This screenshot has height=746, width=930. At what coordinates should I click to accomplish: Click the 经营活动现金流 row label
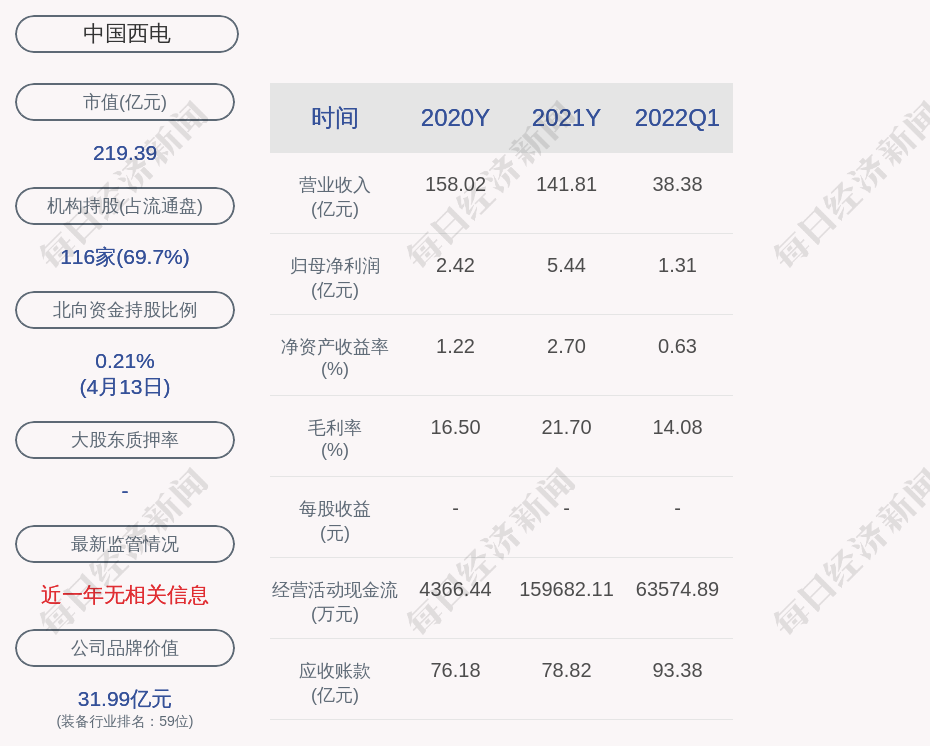coord(335,601)
